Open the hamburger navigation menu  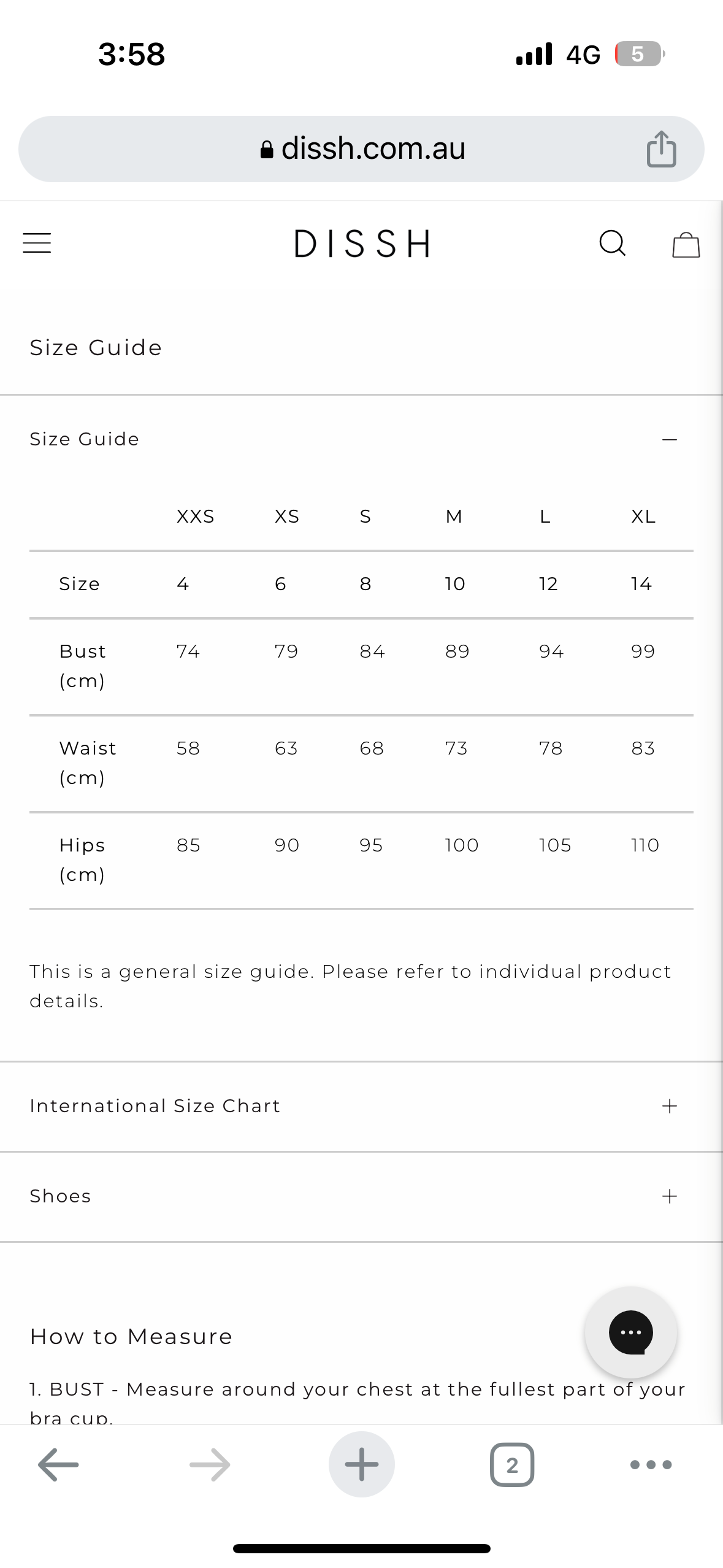pyautogui.click(x=37, y=243)
